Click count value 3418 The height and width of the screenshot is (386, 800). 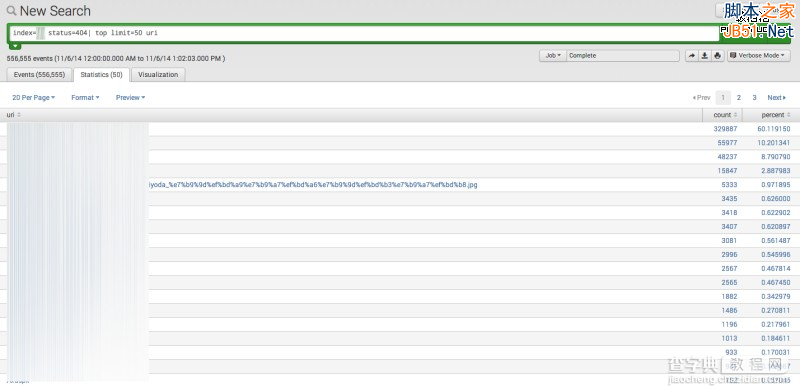click(x=730, y=212)
